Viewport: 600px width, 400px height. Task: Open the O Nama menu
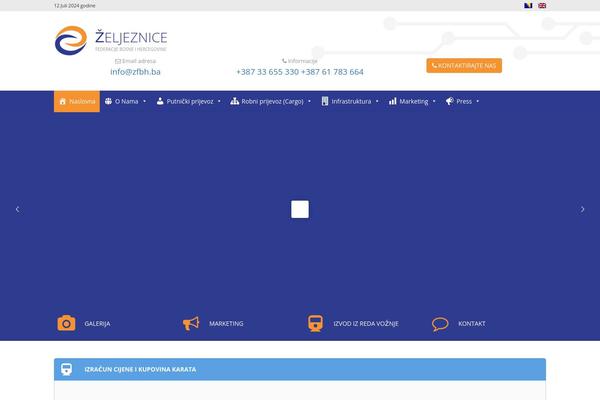pyautogui.click(x=126, y=101)
